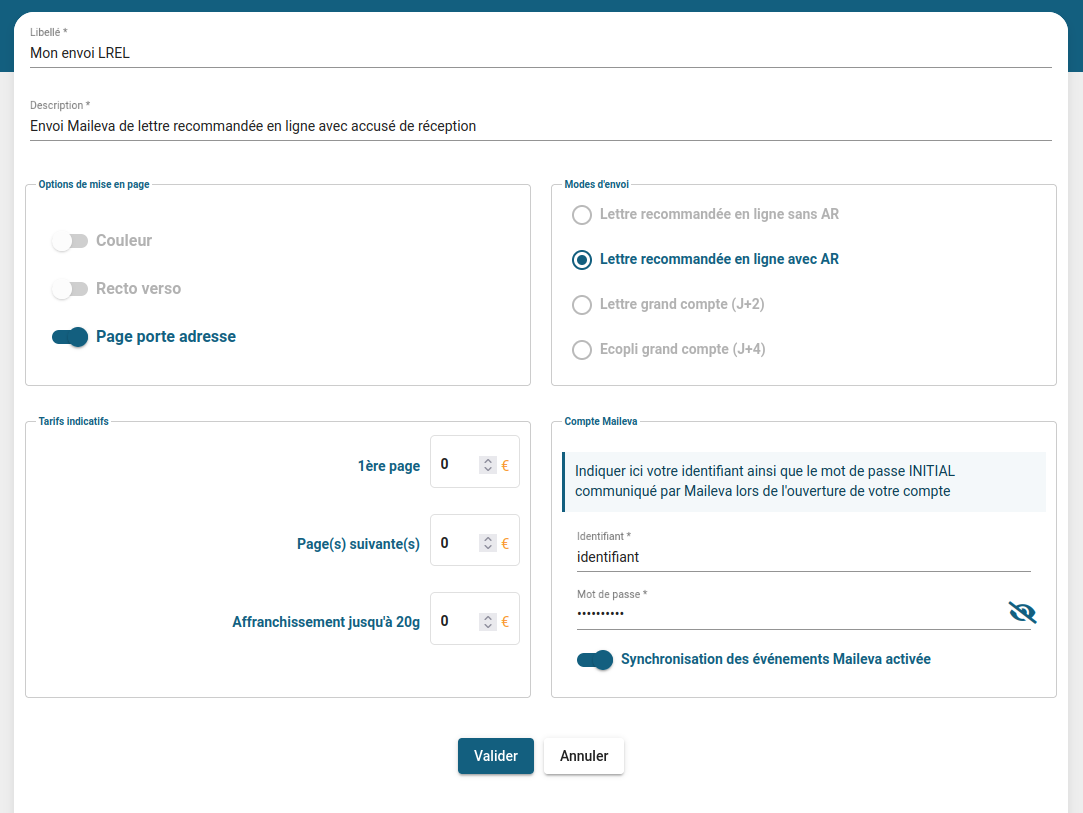This screenshot has width=1083, height=813.
Task: Toggle password visibility eye icon
Action: pyautogui.click(x=1022, y=613)
